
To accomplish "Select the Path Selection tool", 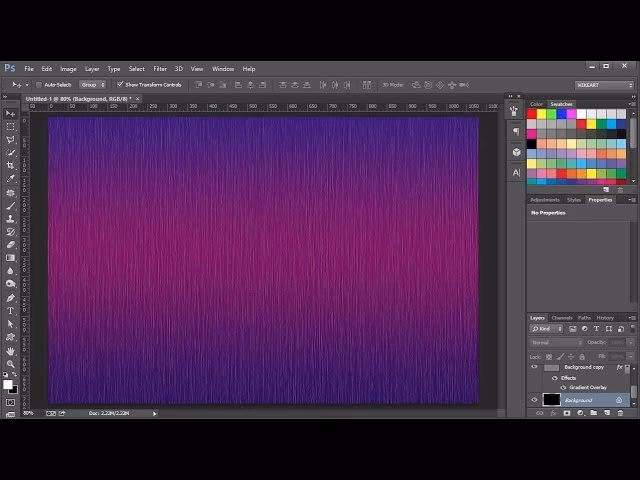I will tap(11, 324).
